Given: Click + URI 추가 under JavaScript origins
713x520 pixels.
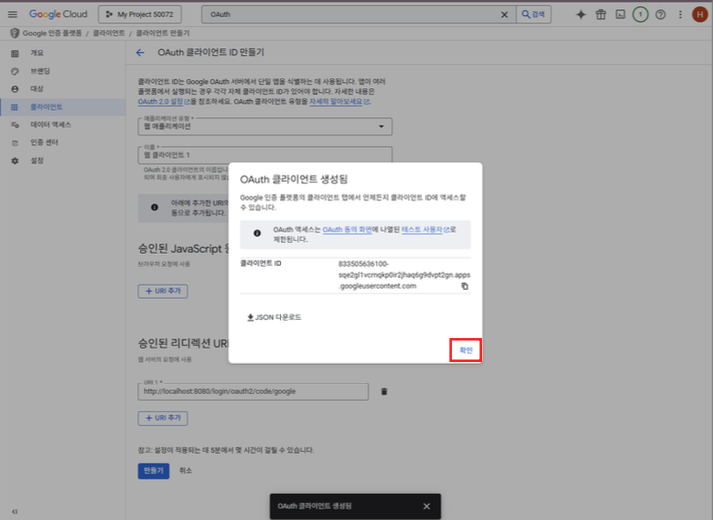Looking at the screenshot, I should (x=163, y=291).
